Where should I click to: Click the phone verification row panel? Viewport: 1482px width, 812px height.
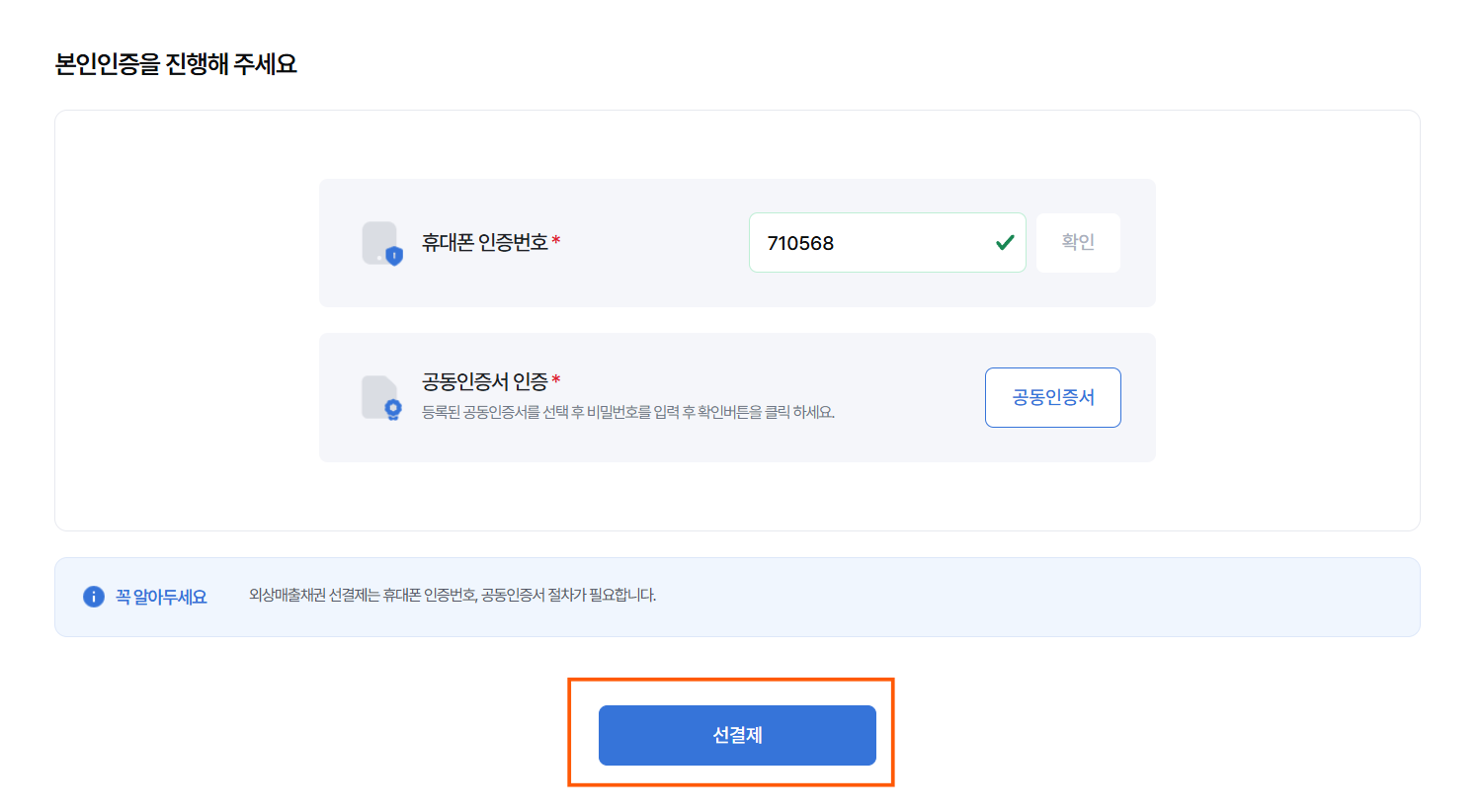click(x=737, y=243)
